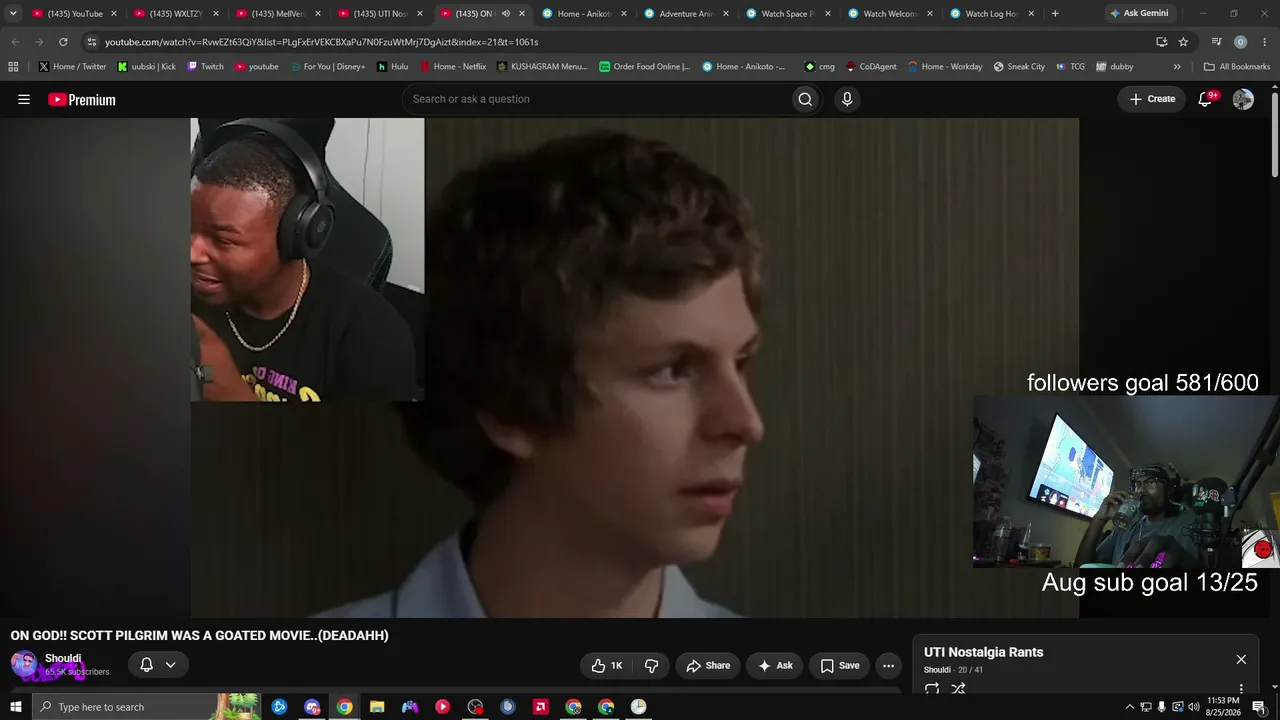1280x720 pixels.
Task: Open Chrome three-dot menu
Action: click(x=1265, y=42)
